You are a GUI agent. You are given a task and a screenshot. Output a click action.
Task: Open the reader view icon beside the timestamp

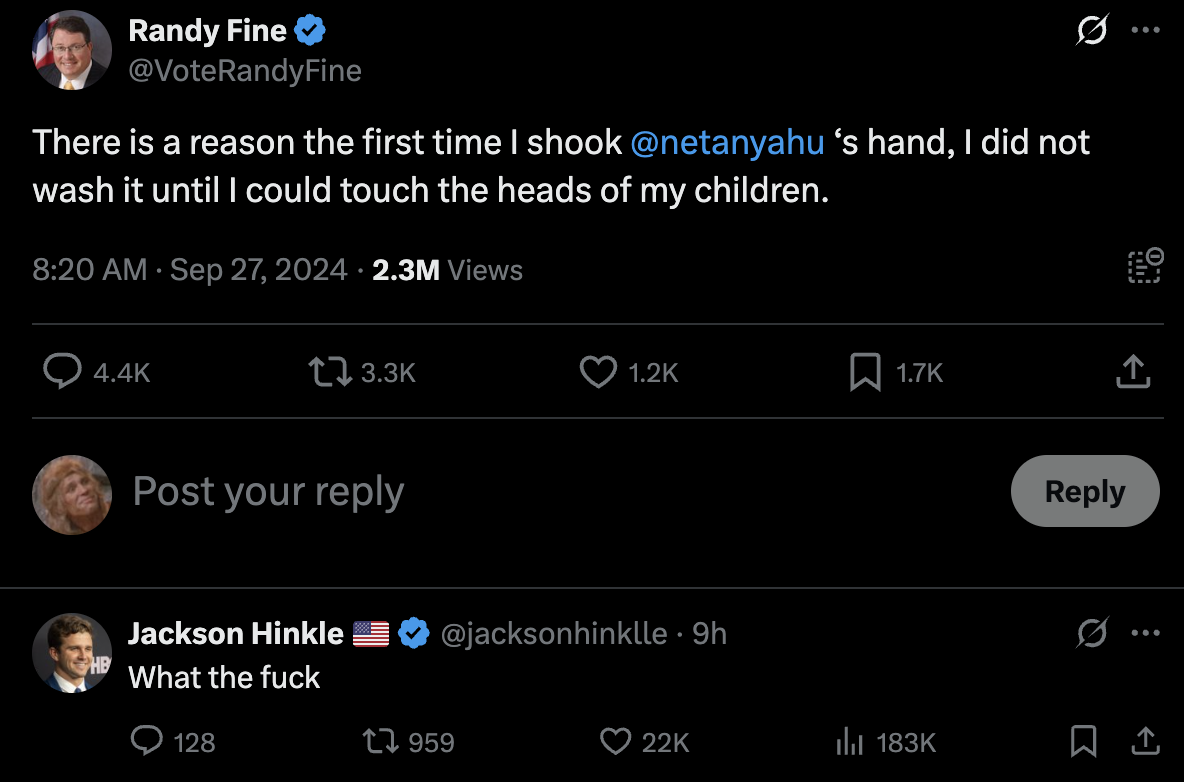(1145, 267)
